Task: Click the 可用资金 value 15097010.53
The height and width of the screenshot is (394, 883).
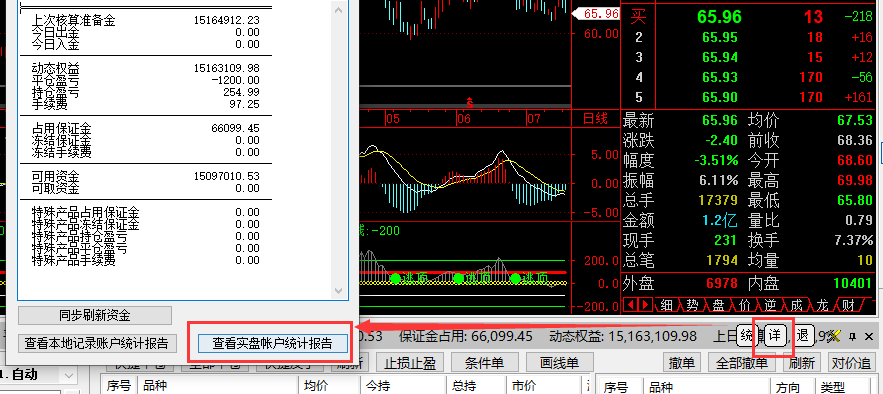Action: pyautogui.click(x=227, y=176)
